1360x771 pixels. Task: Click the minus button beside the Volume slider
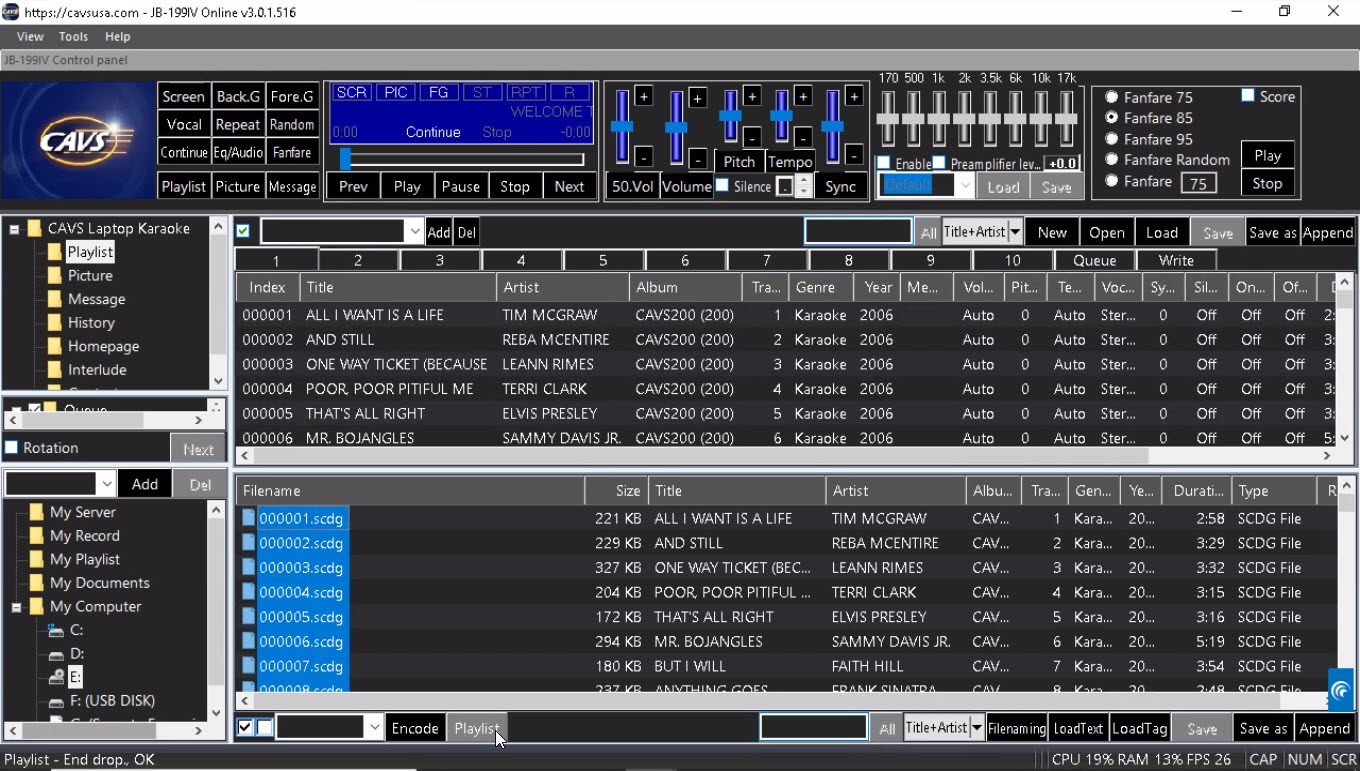coord(697,158)
